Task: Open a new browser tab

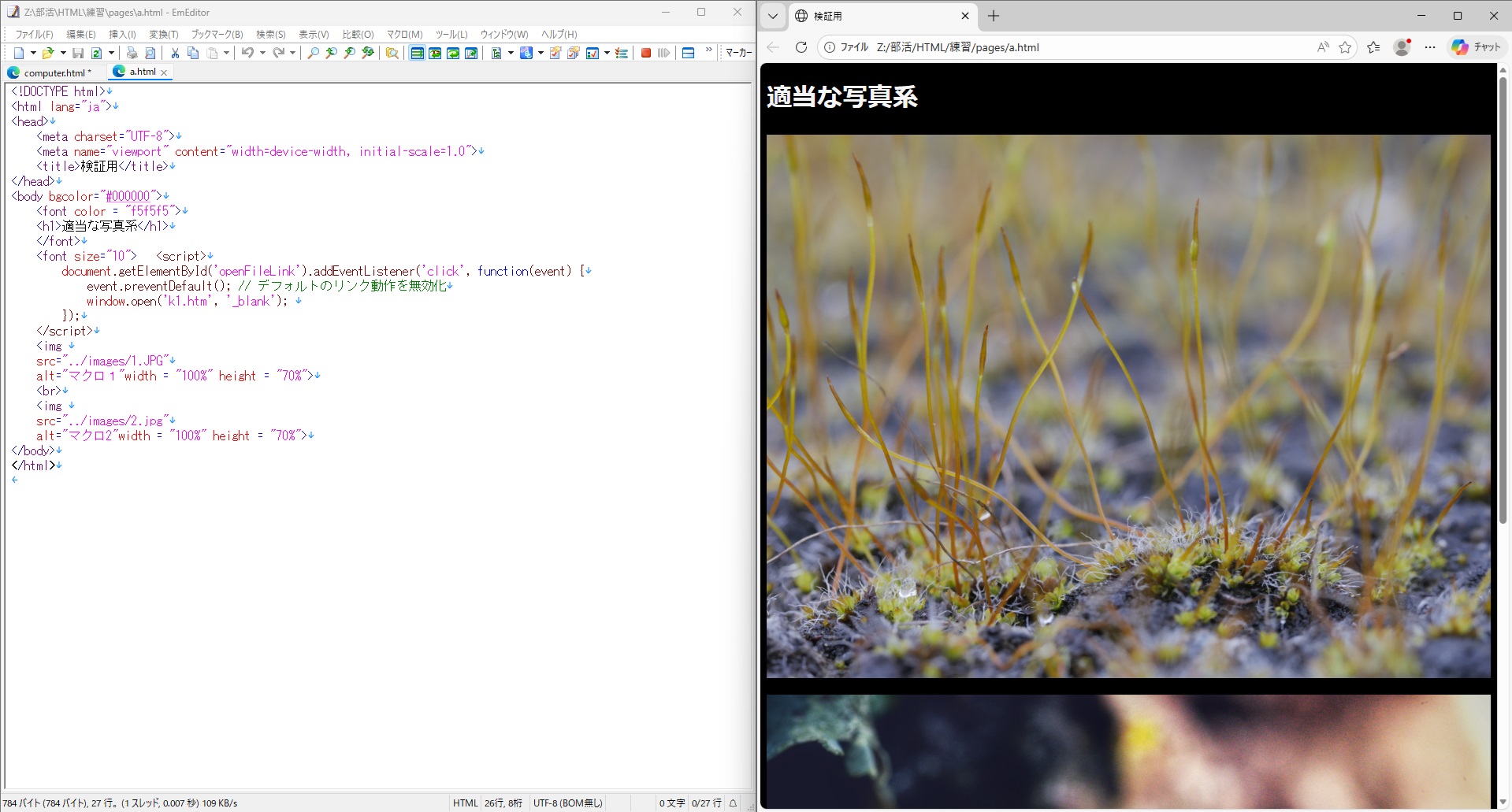Action: (994, 16)
